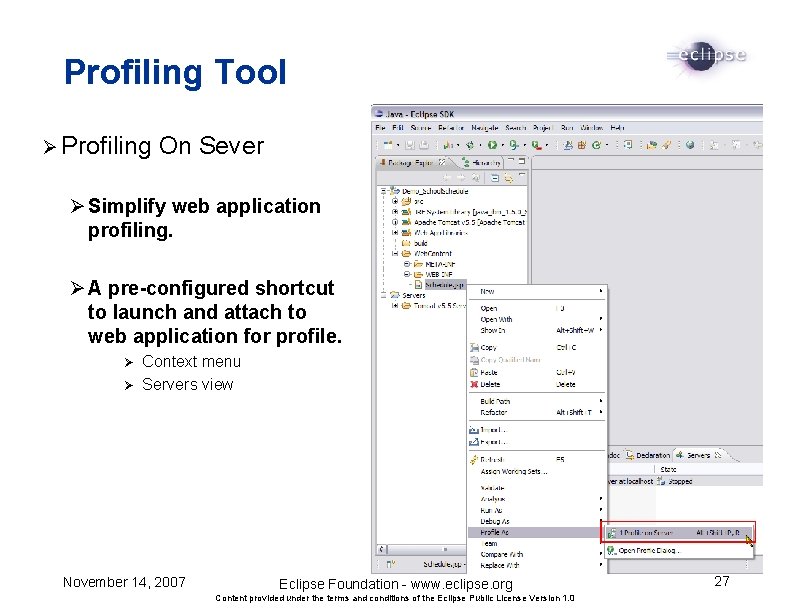Open the Run menu

point(567,128)
